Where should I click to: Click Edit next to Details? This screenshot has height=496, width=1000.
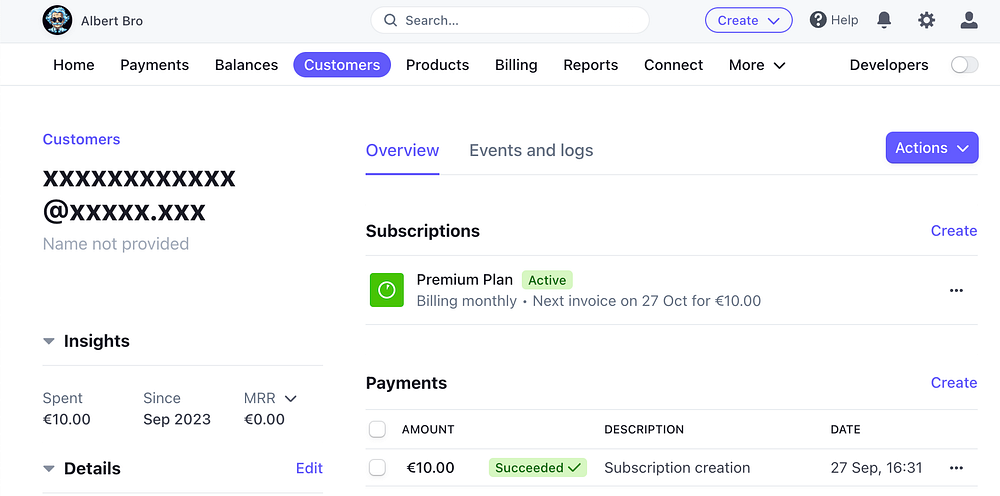pyautogui.click(x=309, y=468)
